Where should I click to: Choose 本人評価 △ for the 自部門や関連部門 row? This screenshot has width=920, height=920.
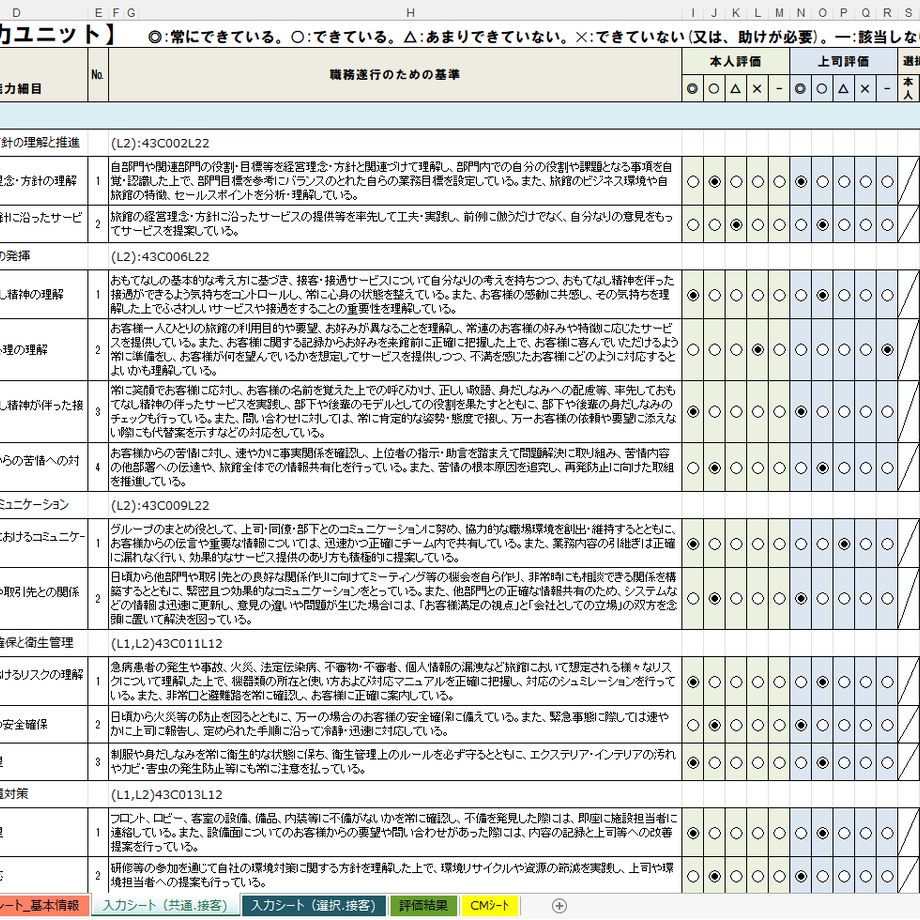(x=736, y=182)
